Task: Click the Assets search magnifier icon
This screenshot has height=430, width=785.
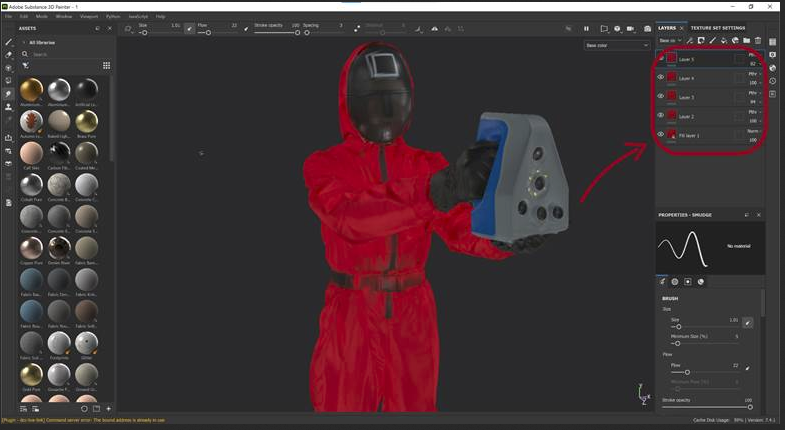Action: (x=25, y=54)
